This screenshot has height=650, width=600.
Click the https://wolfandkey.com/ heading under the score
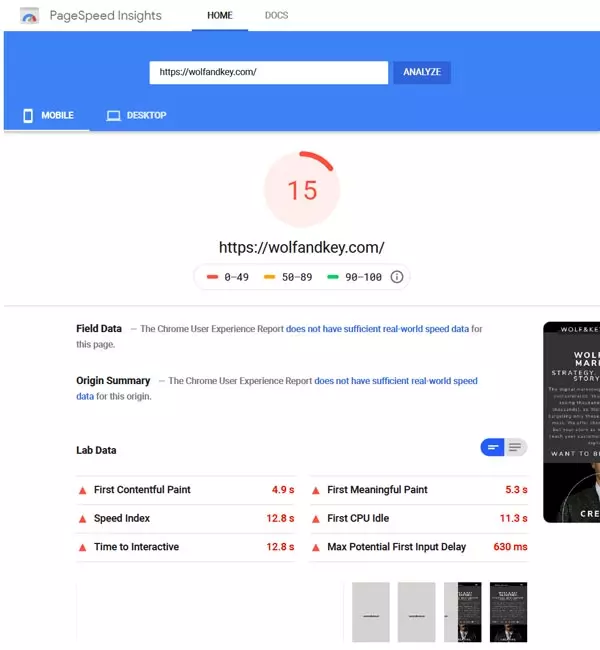tap(302, 247)
